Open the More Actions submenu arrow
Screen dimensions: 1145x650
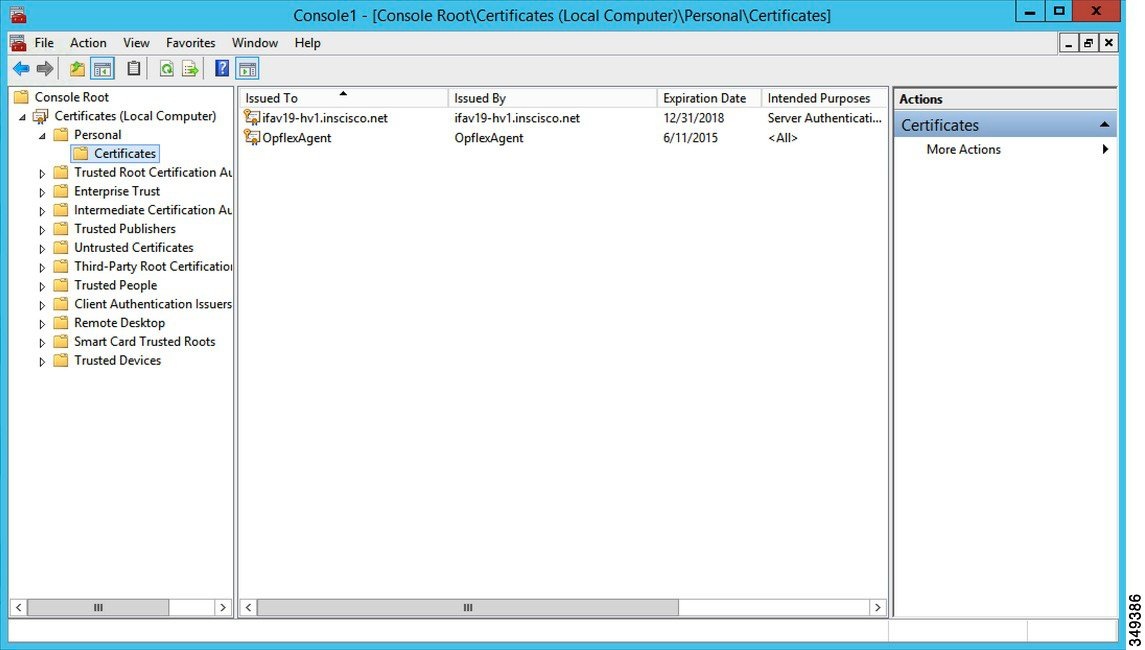point(1105,149)
